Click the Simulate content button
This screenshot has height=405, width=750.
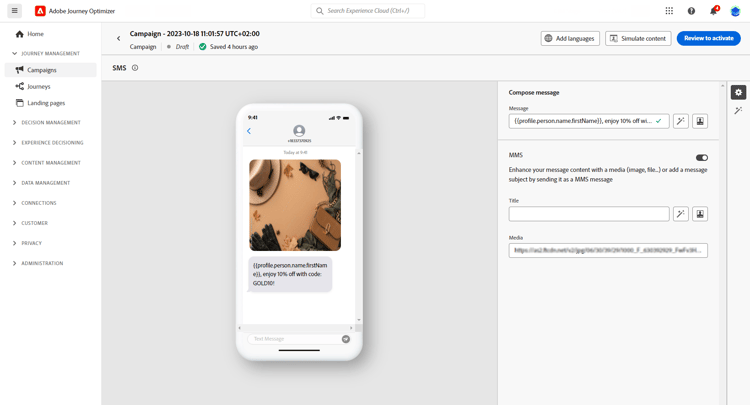click(x=638, y=38)
